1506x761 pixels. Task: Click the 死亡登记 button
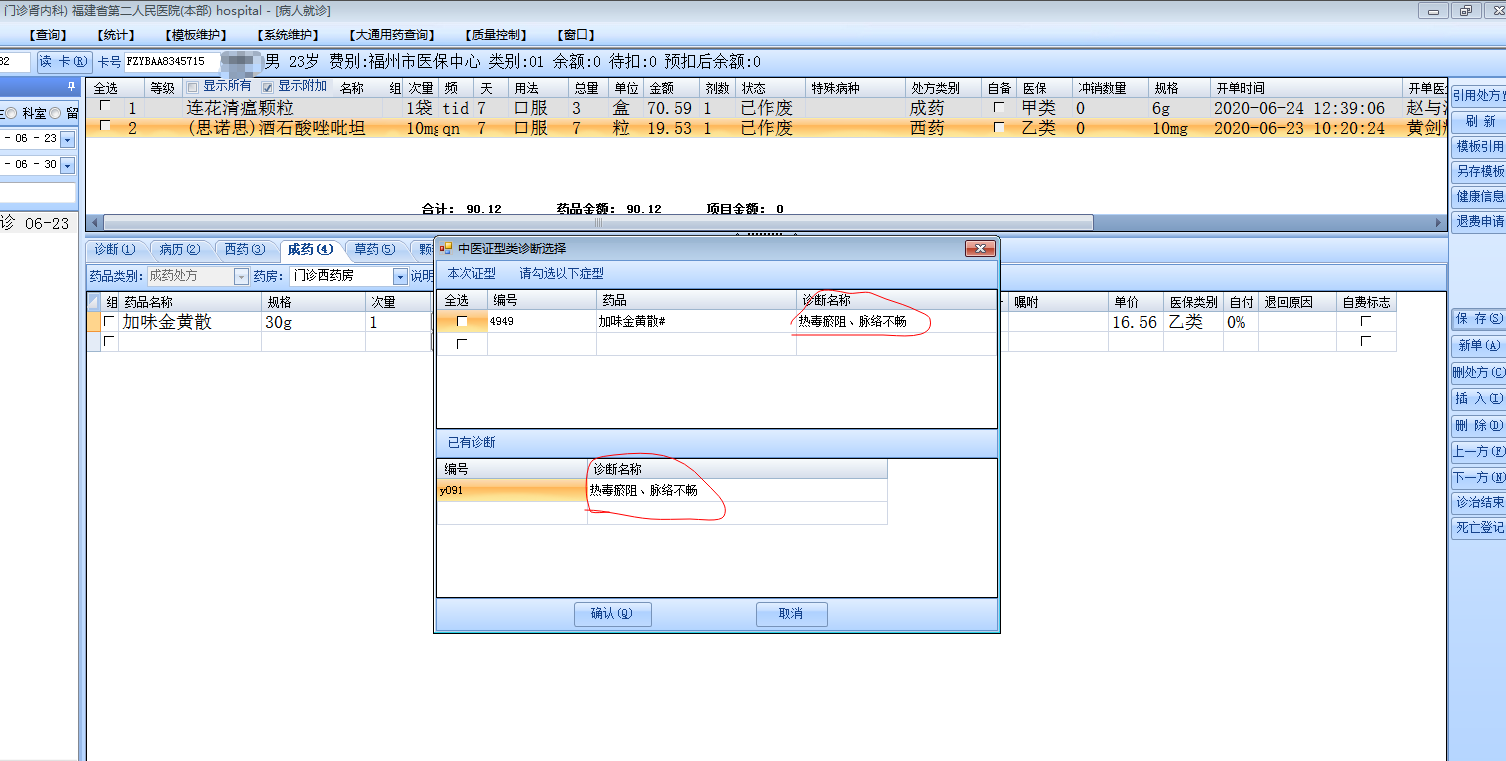1480,527
